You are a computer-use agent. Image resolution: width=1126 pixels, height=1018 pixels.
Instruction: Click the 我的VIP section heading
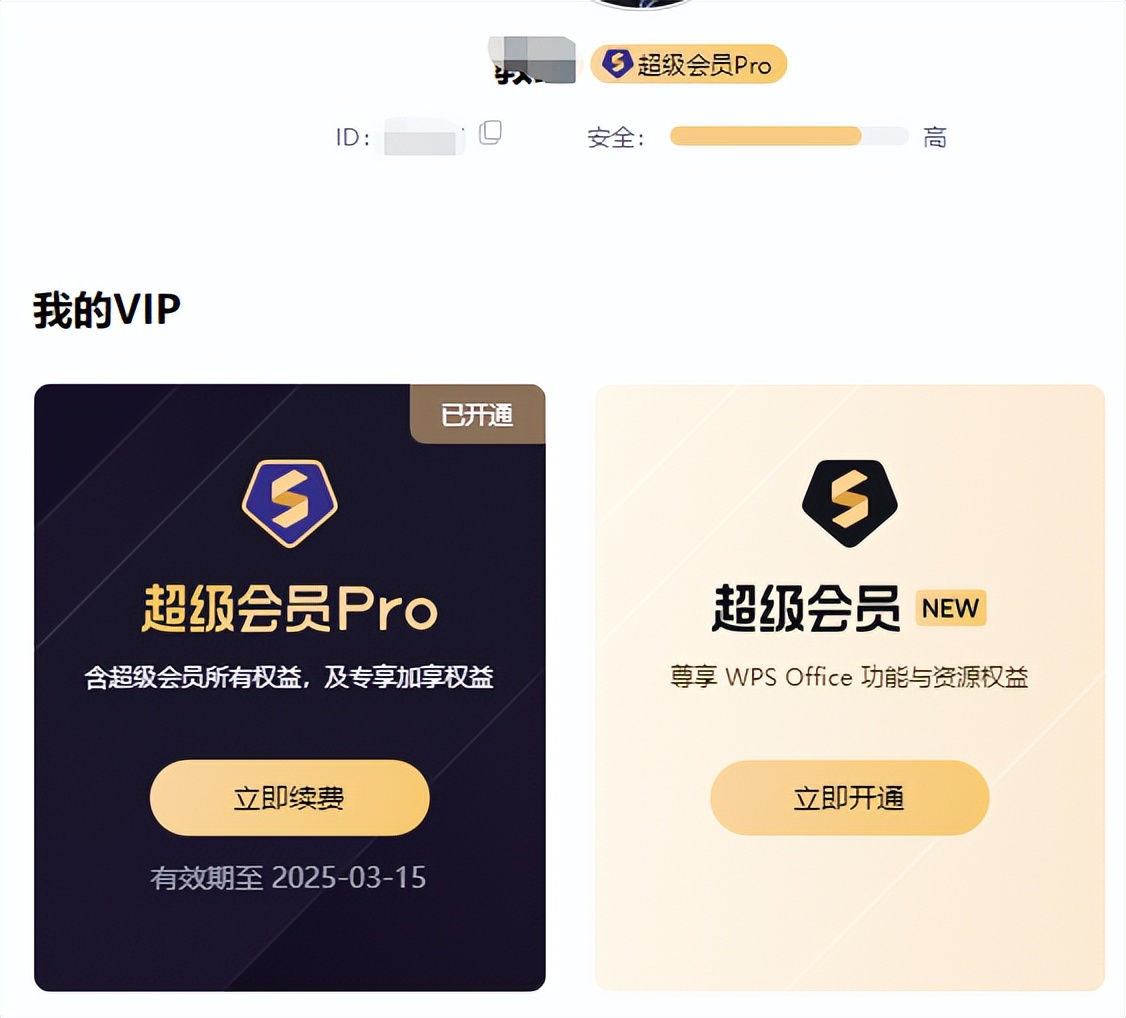point(106,309)
